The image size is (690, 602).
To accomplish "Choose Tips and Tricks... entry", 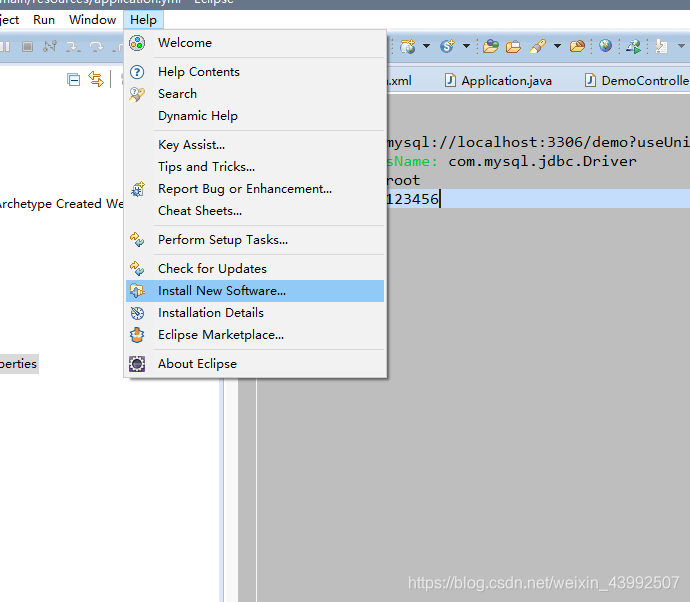I will pos(255,167).
